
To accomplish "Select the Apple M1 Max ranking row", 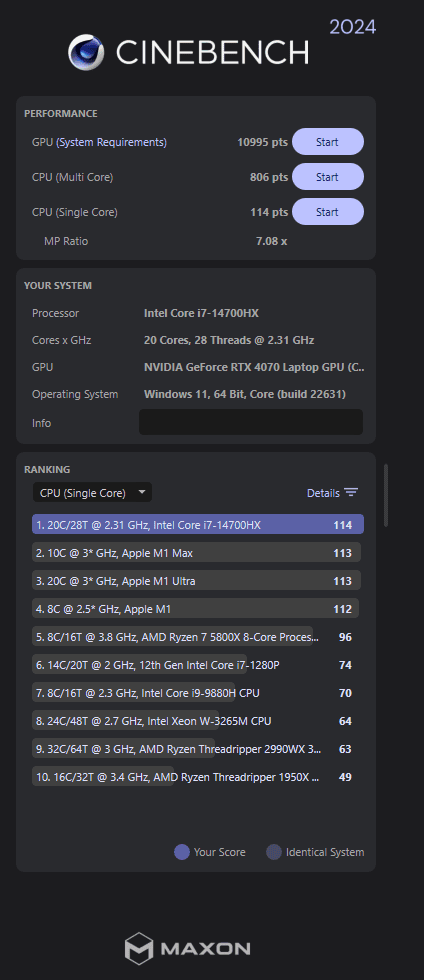I will (x=198, y=553).
